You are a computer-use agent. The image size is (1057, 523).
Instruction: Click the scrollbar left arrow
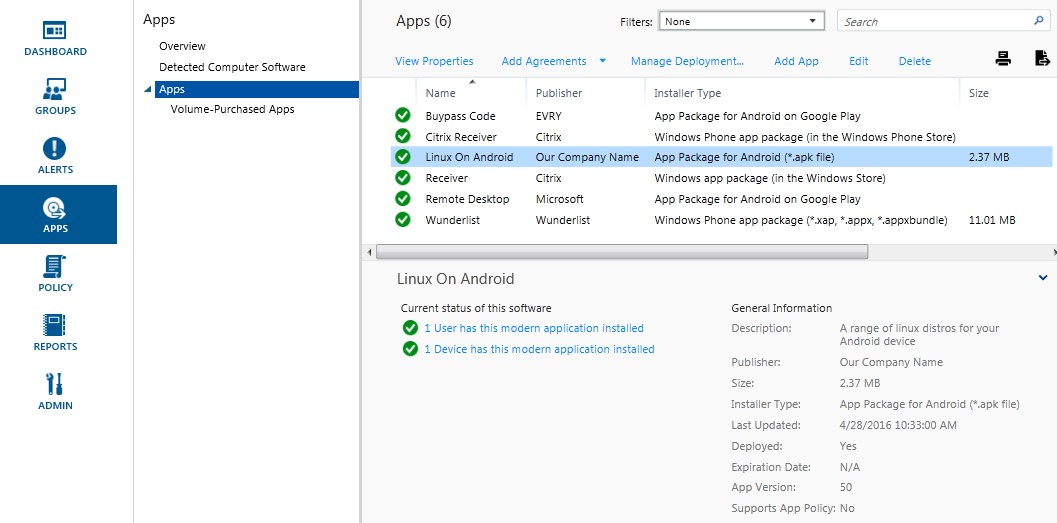tap(369, 252)
